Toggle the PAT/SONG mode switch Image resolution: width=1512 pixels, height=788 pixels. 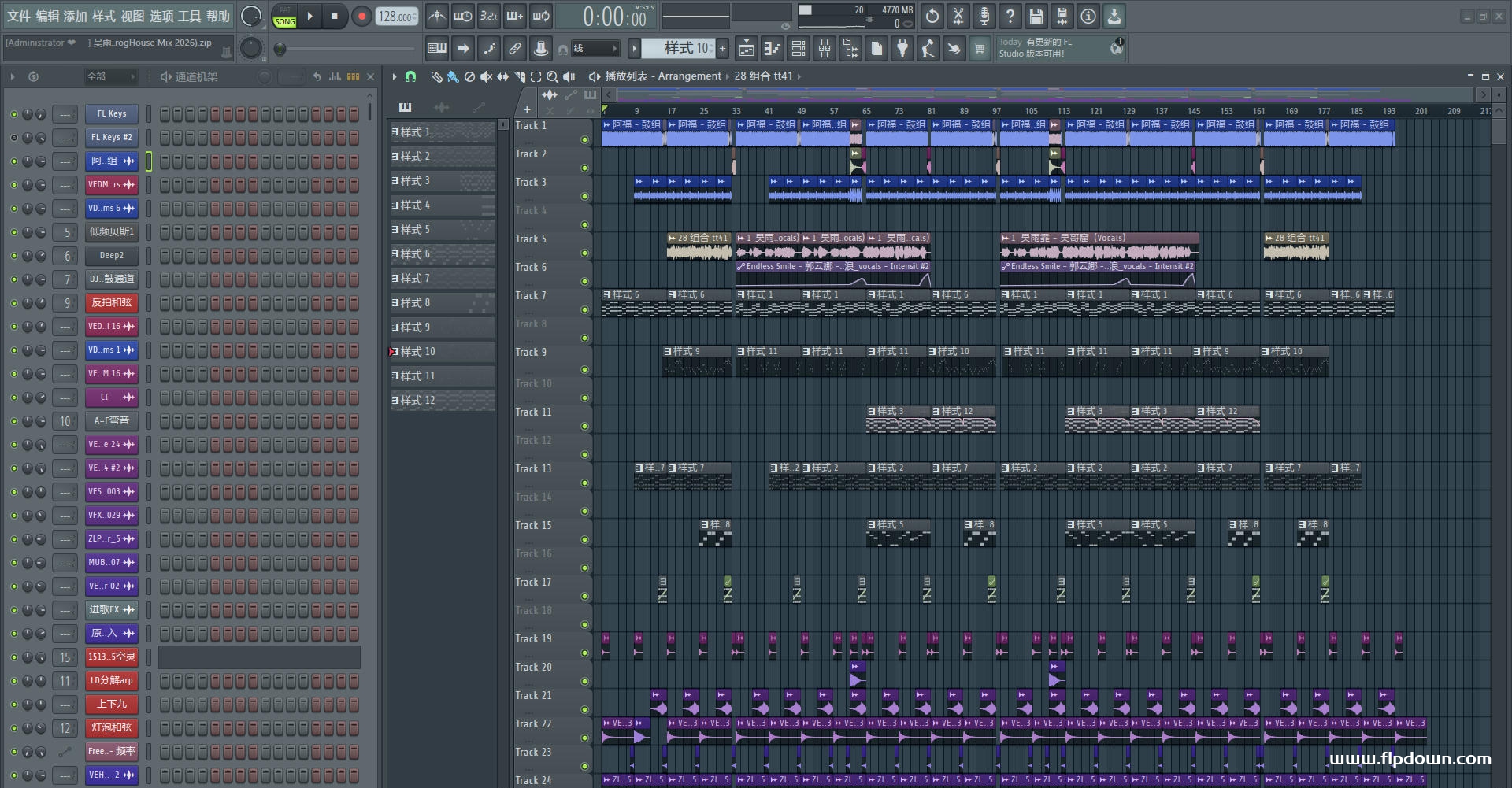tap(285, 16)
